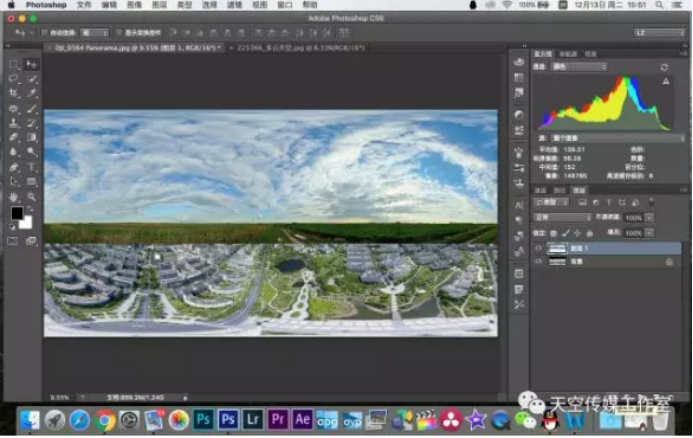Select the Lasso tool
Image resolution: width=693 pixels, height=438 pixels.
[14, 78]
